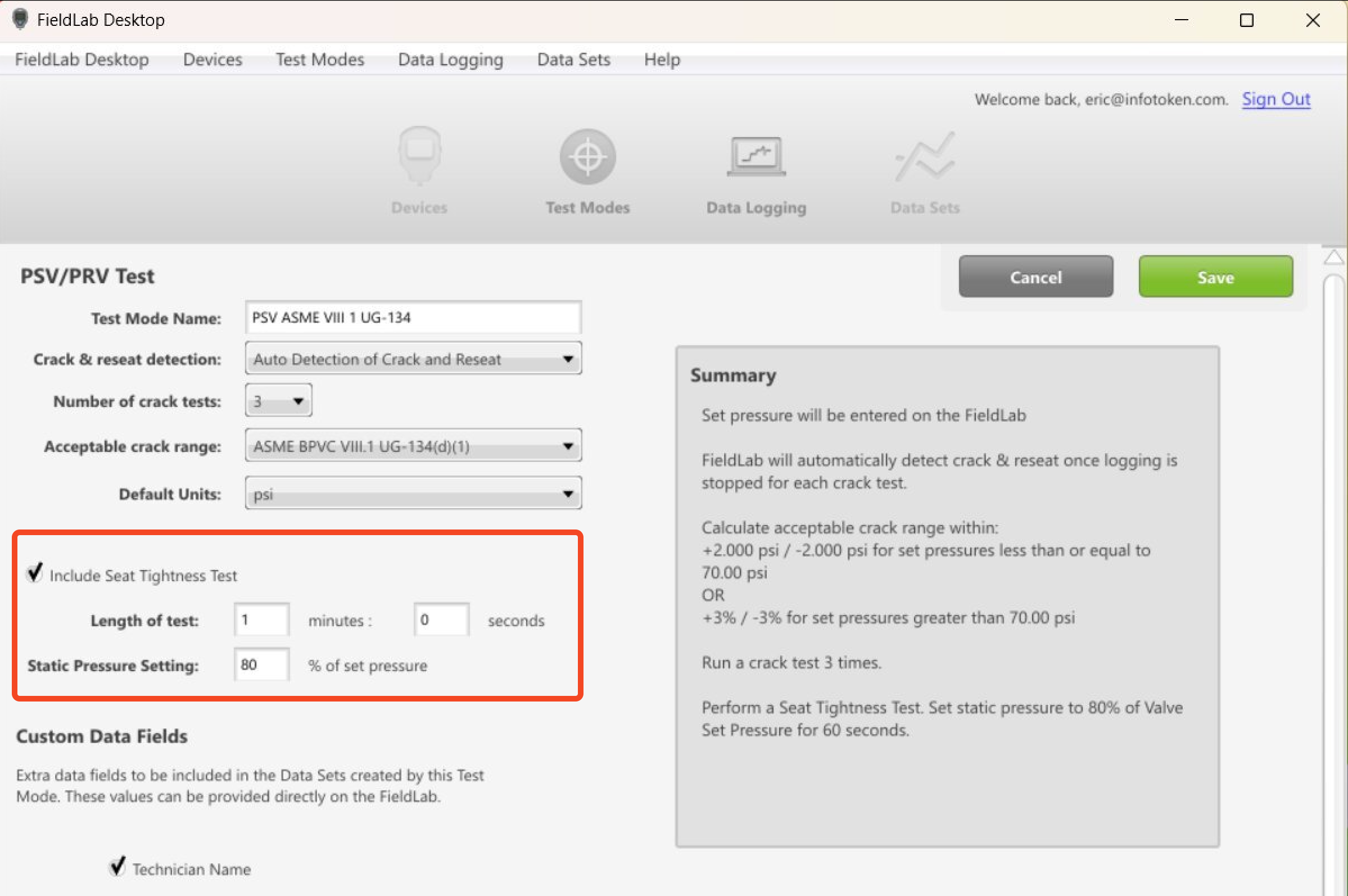Minimize the FieldLab Desktop window

(1181, 20)
